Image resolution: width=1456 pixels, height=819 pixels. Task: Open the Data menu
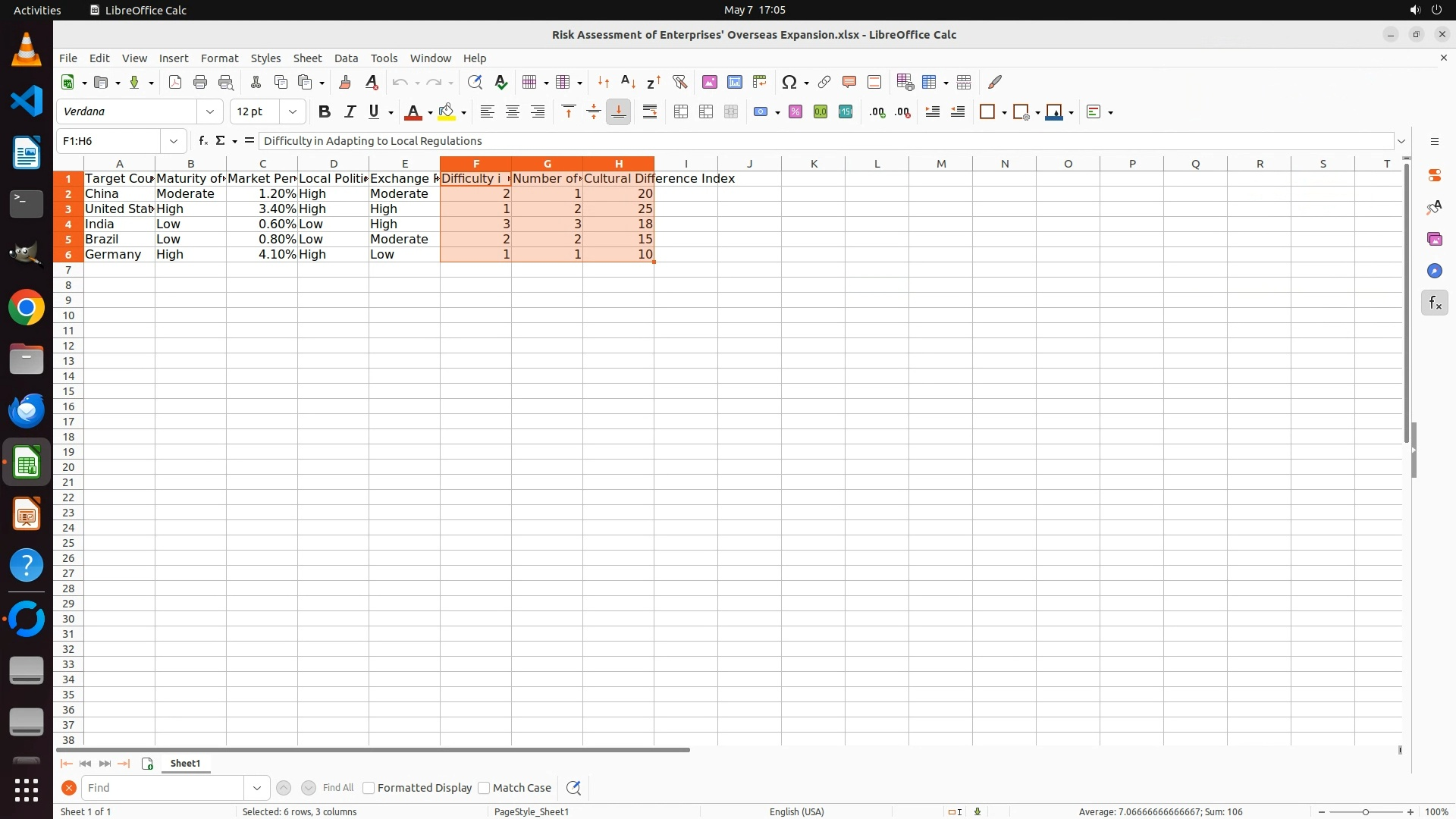tap(346, 58)
